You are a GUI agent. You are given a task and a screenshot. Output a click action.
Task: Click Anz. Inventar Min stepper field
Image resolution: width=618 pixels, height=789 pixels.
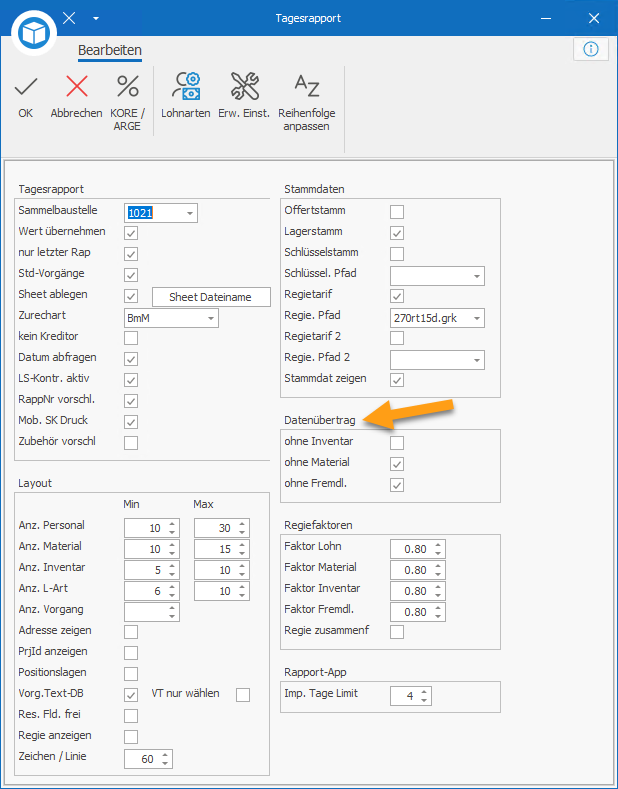point(151,570)
